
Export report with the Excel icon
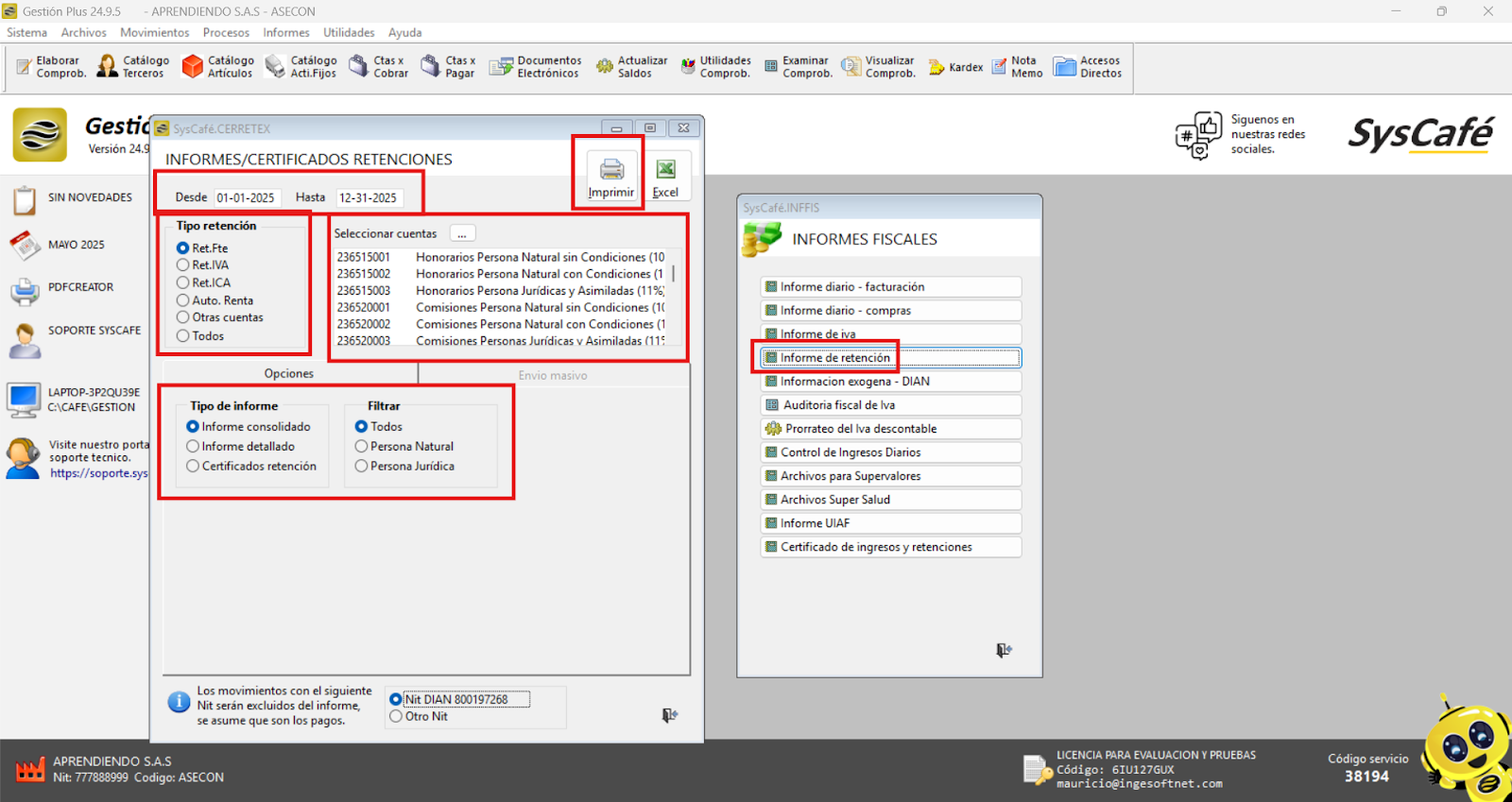[665, 170]
